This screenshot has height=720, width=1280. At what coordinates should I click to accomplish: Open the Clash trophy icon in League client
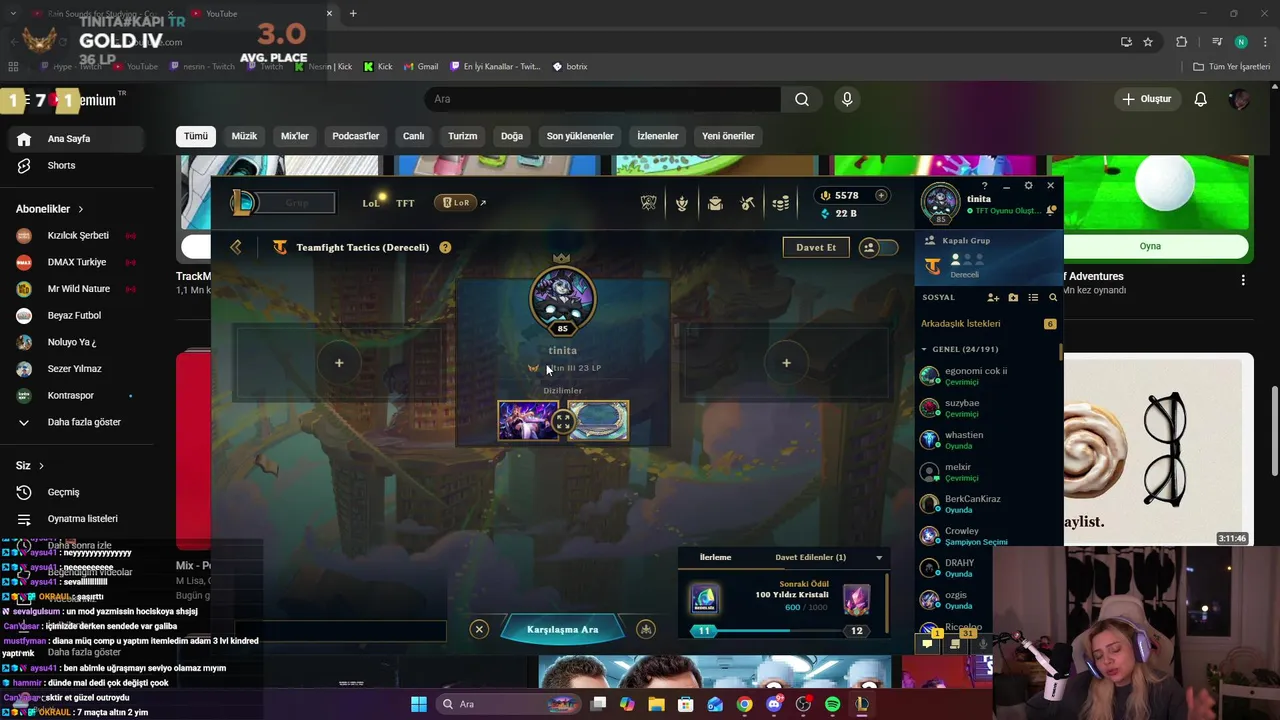[x=649, y=203]
